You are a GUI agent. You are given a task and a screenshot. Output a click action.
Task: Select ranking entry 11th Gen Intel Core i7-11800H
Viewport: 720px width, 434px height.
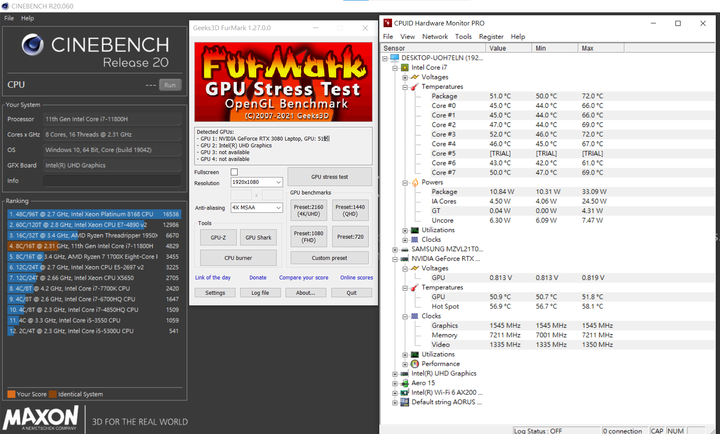pos(94,246)
